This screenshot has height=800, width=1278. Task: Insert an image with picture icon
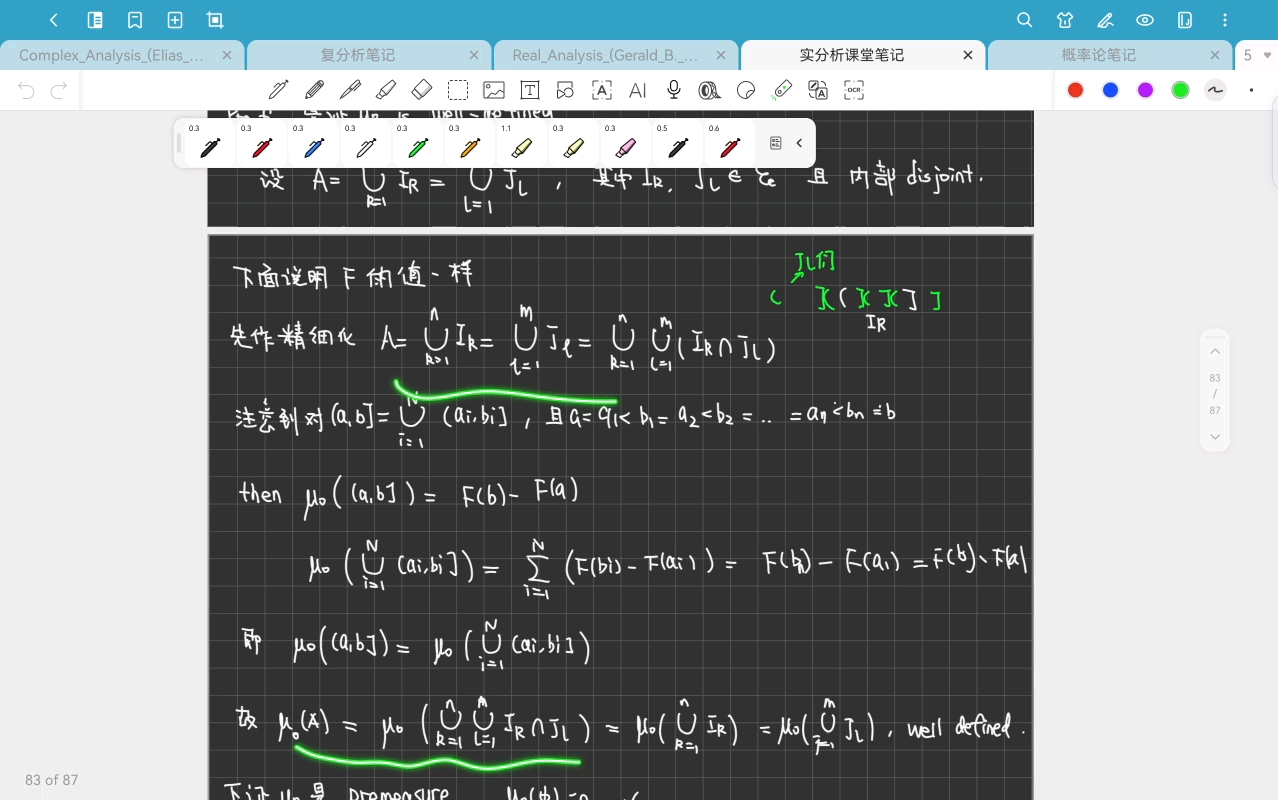[494, 90]
